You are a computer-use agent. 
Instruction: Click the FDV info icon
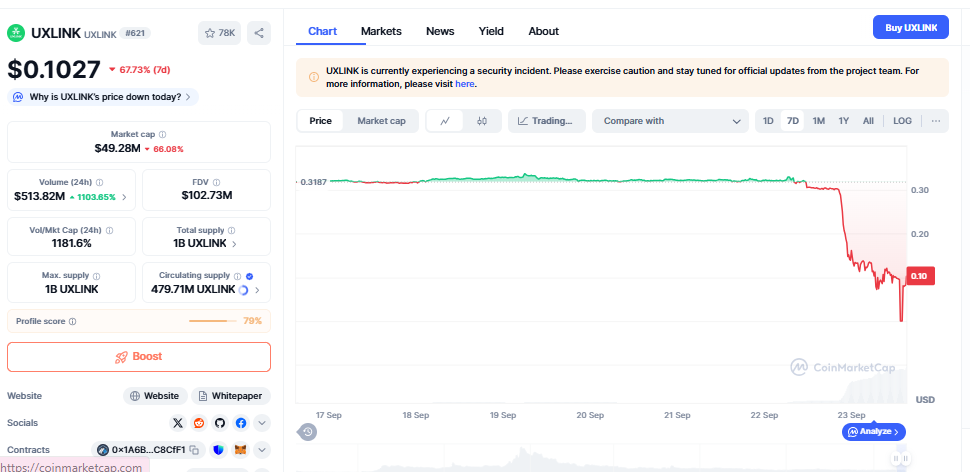(216, 182)
